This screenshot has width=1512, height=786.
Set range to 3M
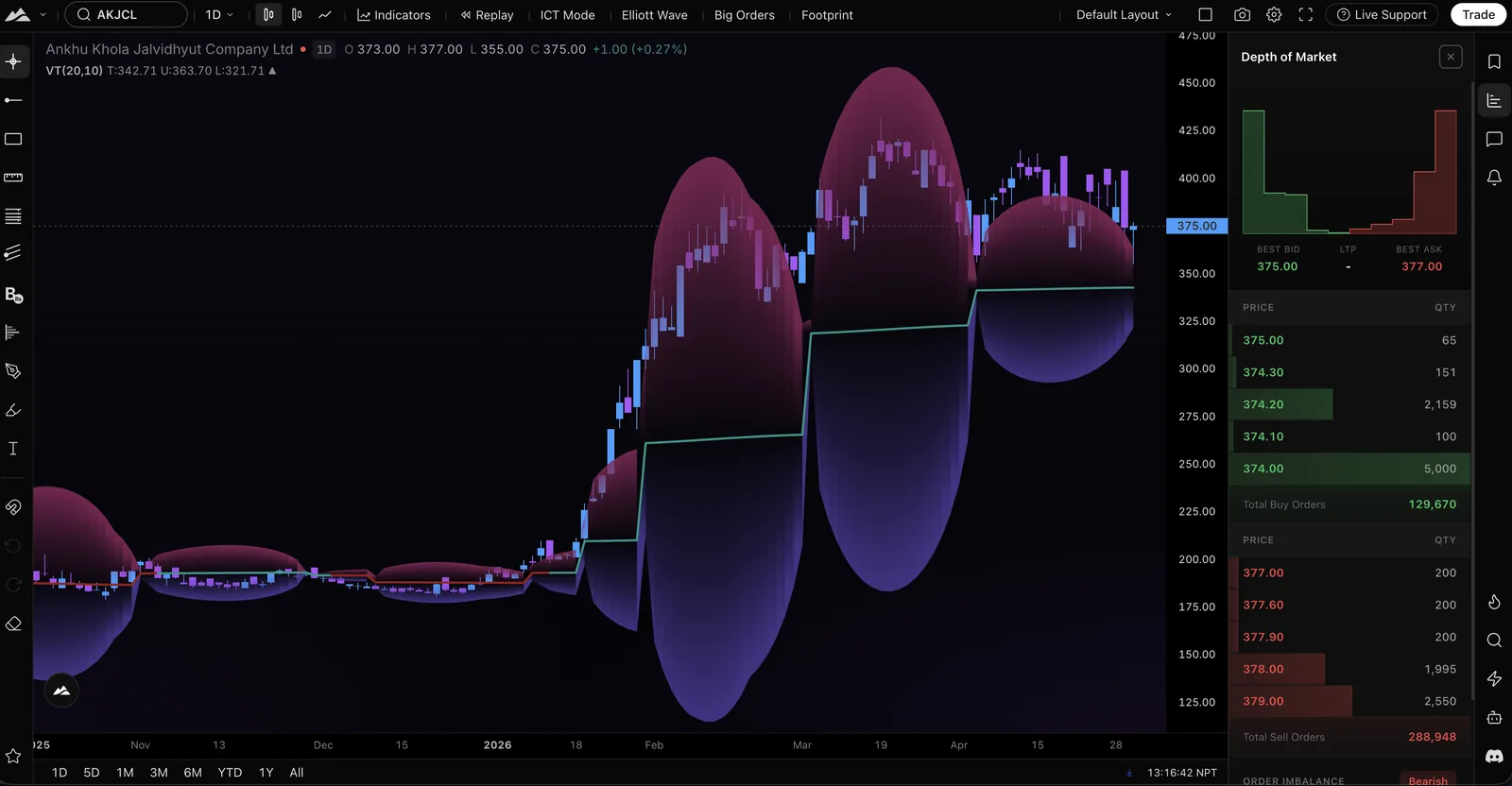coord(159,773)
